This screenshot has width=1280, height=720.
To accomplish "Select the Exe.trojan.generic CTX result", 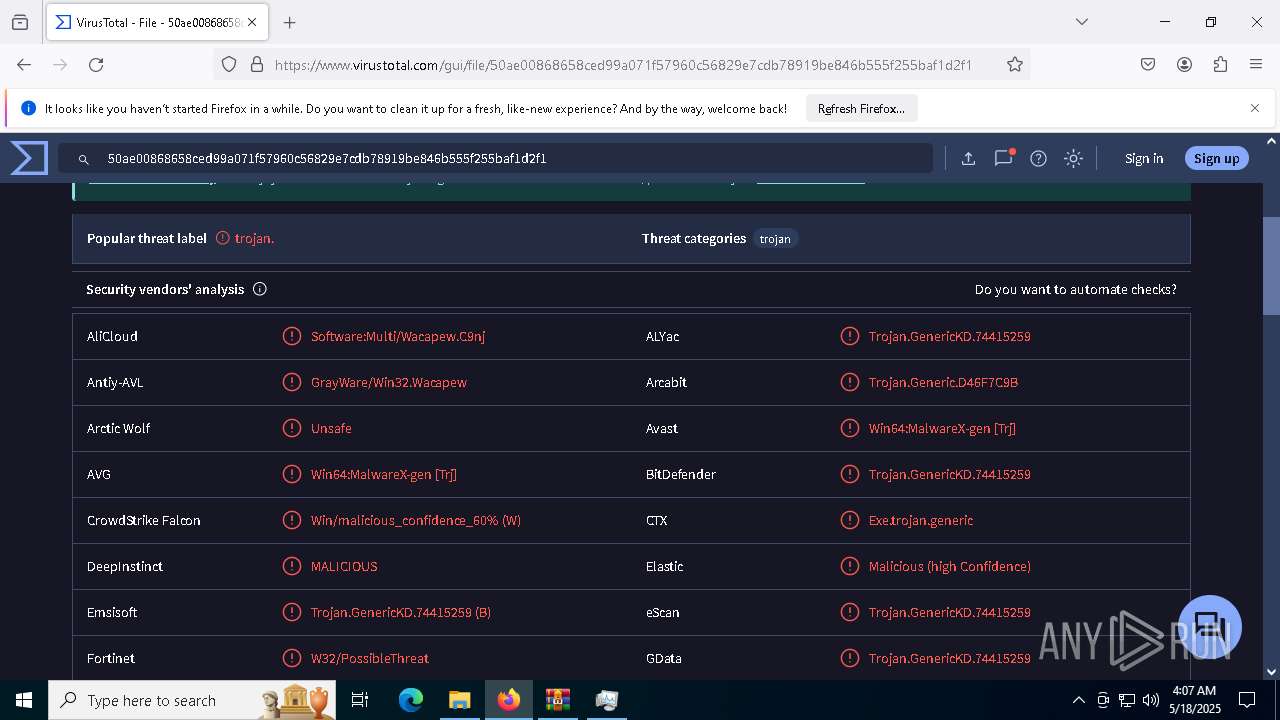I will (921, 520).
